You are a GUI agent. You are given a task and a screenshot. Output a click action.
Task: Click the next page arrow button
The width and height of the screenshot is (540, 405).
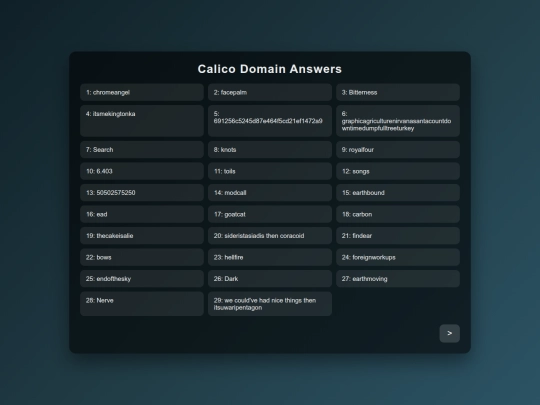point(449,333)
